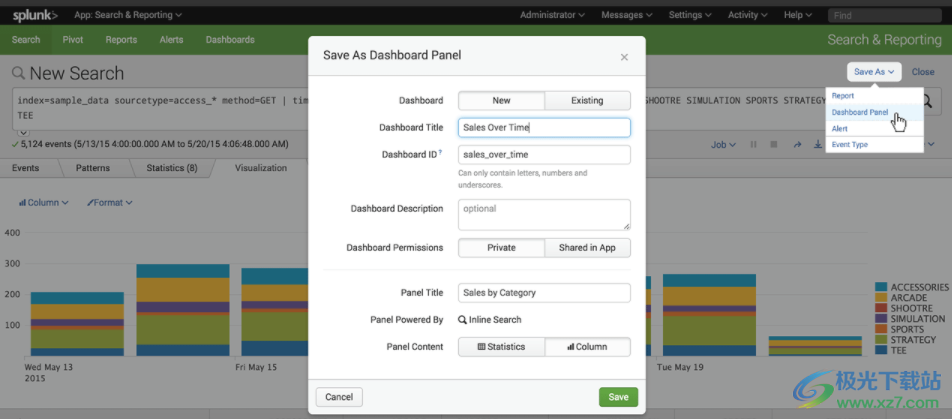Share the search job
The image size is (952, 419).
click(x=797, y=145)
